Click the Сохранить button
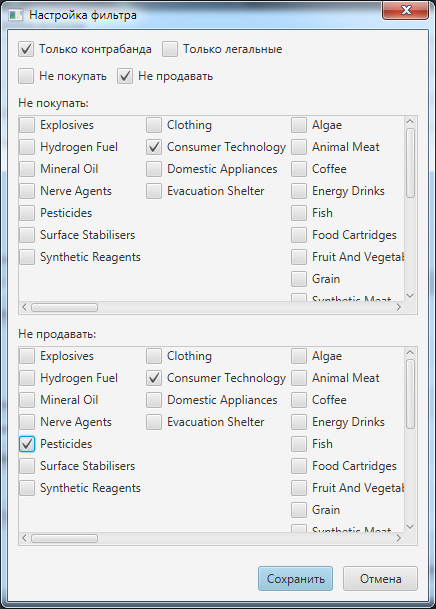Image resolution: width=436 pixels, height=609 pixels. pyautogui.click(x=295, y=579)
